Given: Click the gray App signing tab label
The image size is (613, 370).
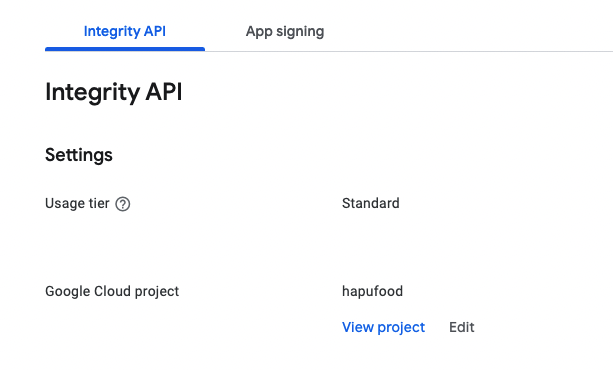Looking at the screenshot, I should tap(285, 31).
